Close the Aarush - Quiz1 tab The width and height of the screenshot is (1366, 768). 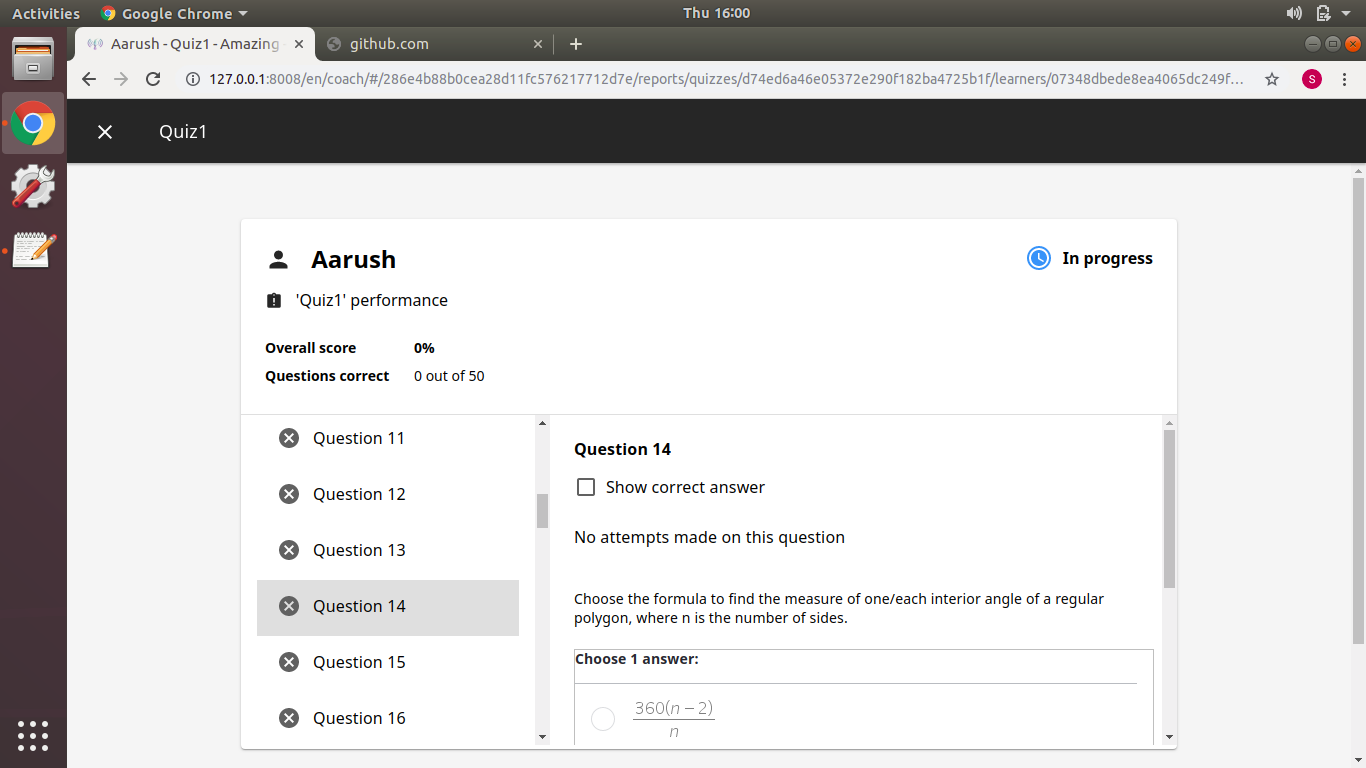pos(298,44)
